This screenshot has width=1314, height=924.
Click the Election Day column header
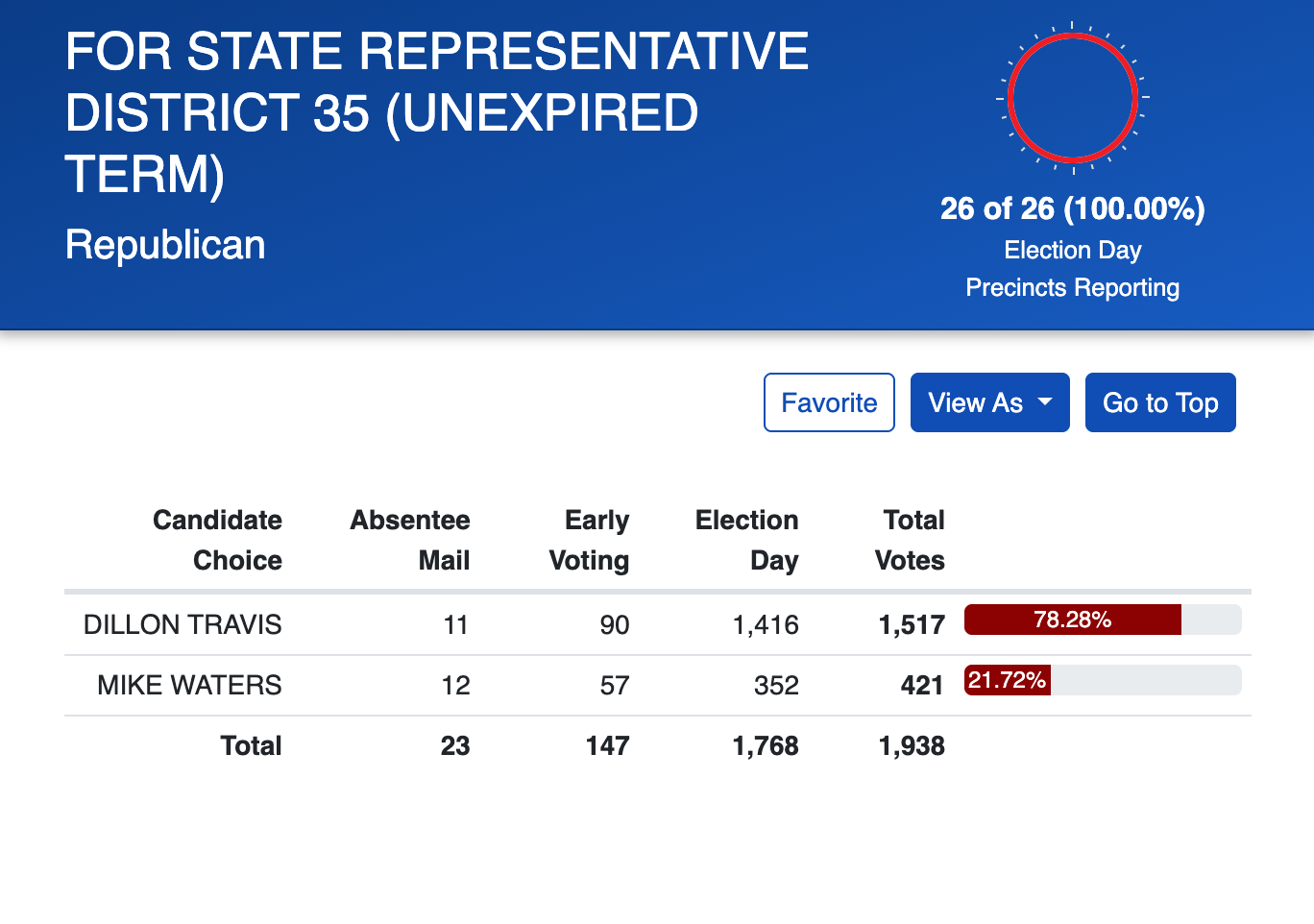click(x=746, y=540)
